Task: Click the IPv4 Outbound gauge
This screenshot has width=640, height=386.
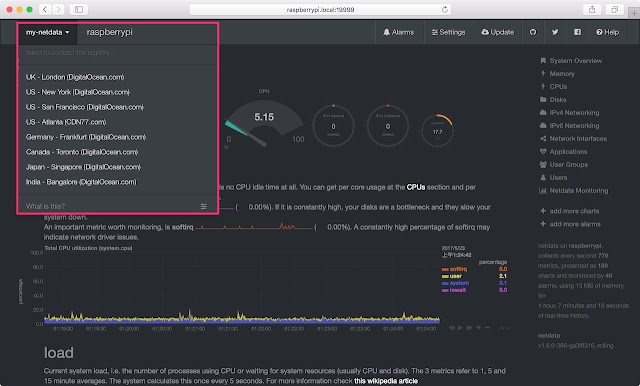Action: click(x=388, y=126)
